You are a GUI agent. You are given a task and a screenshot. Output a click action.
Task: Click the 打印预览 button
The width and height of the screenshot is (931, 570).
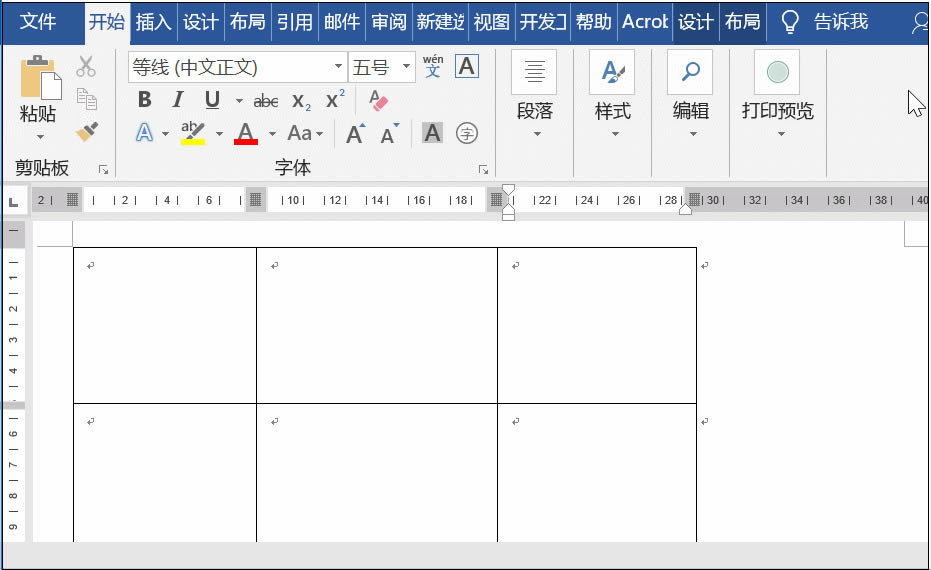[777, 95]
